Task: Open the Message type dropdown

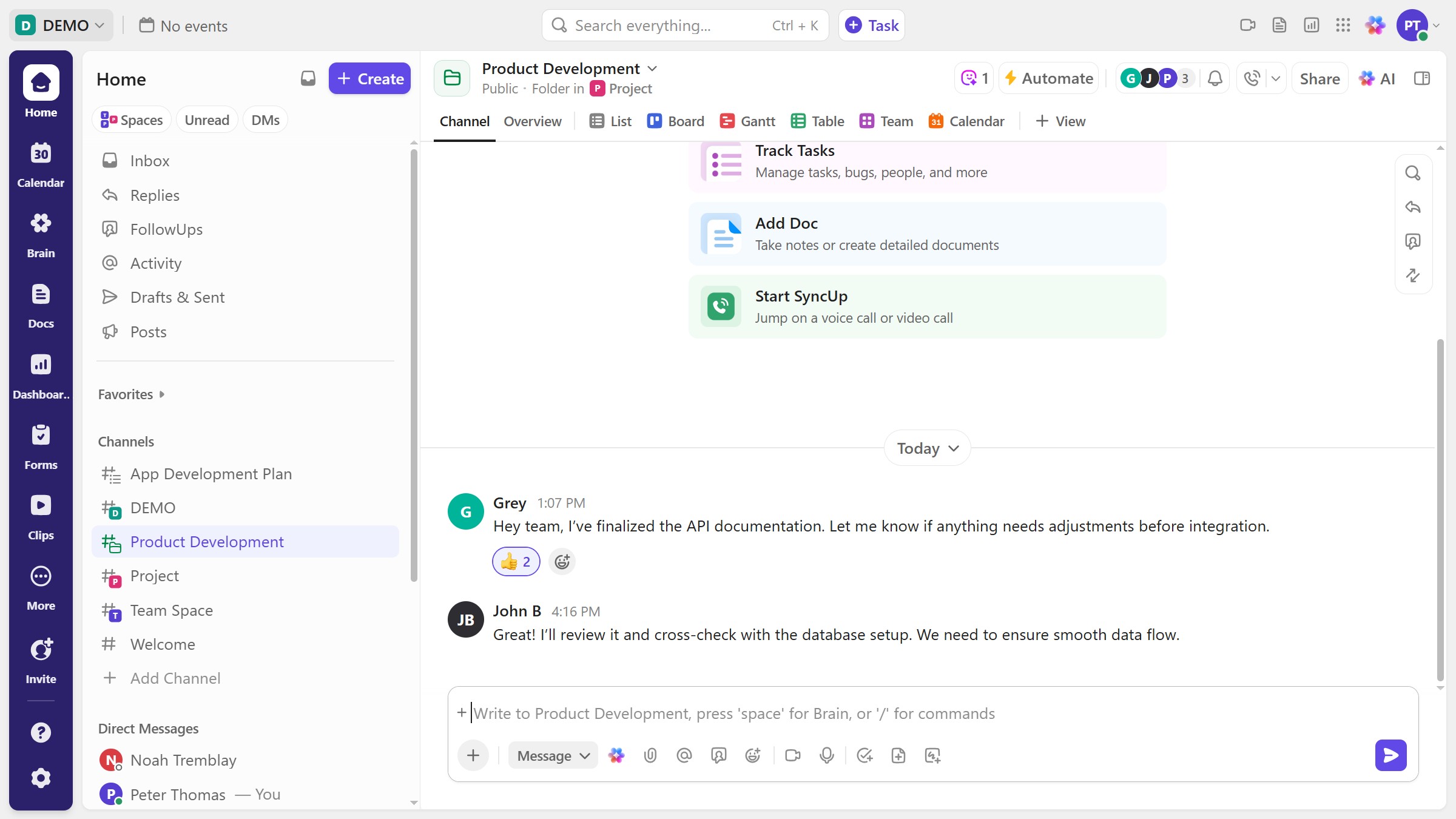Action: pyautogui.click(x=553, y=755)
